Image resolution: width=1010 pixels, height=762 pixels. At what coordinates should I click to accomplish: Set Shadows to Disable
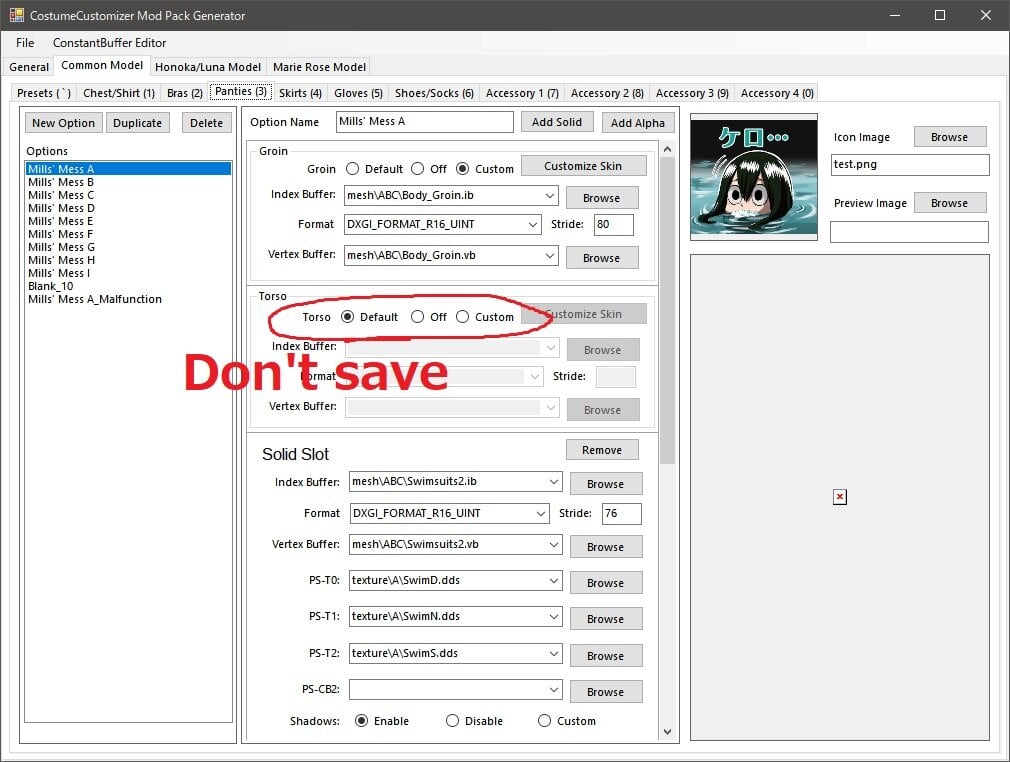pos(452,721)
